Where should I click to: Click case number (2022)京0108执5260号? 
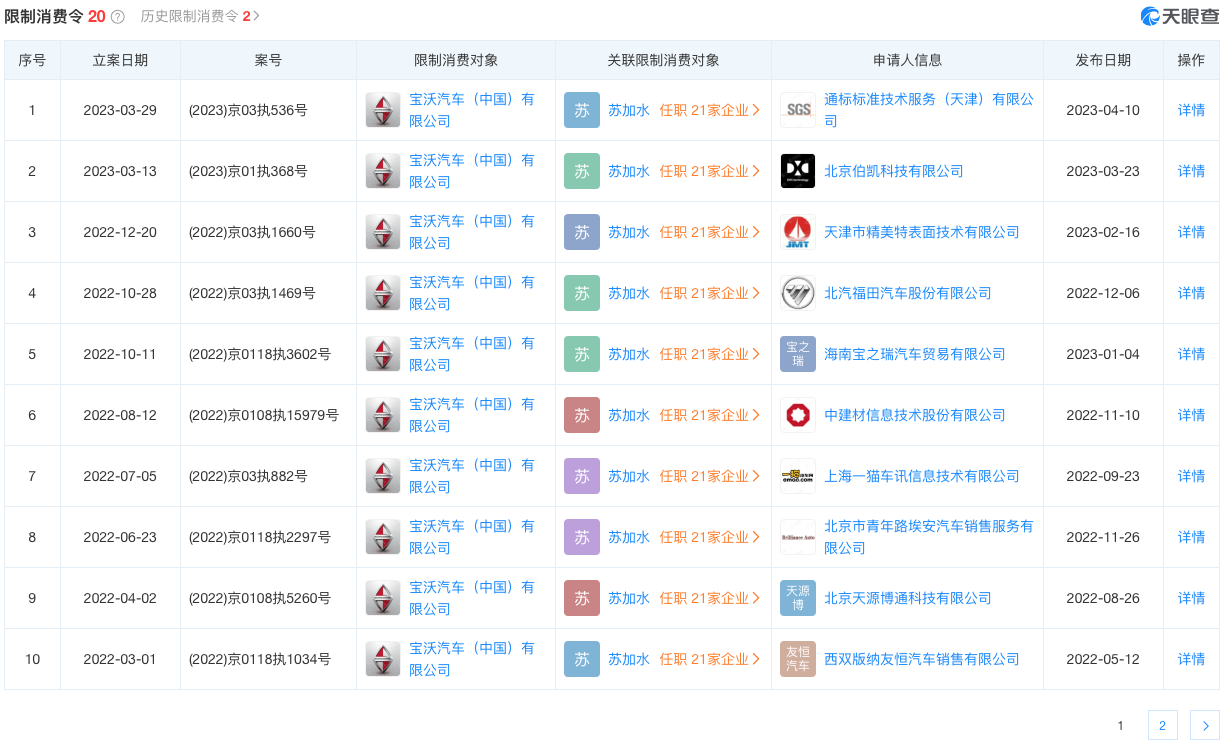coord(260,598)
